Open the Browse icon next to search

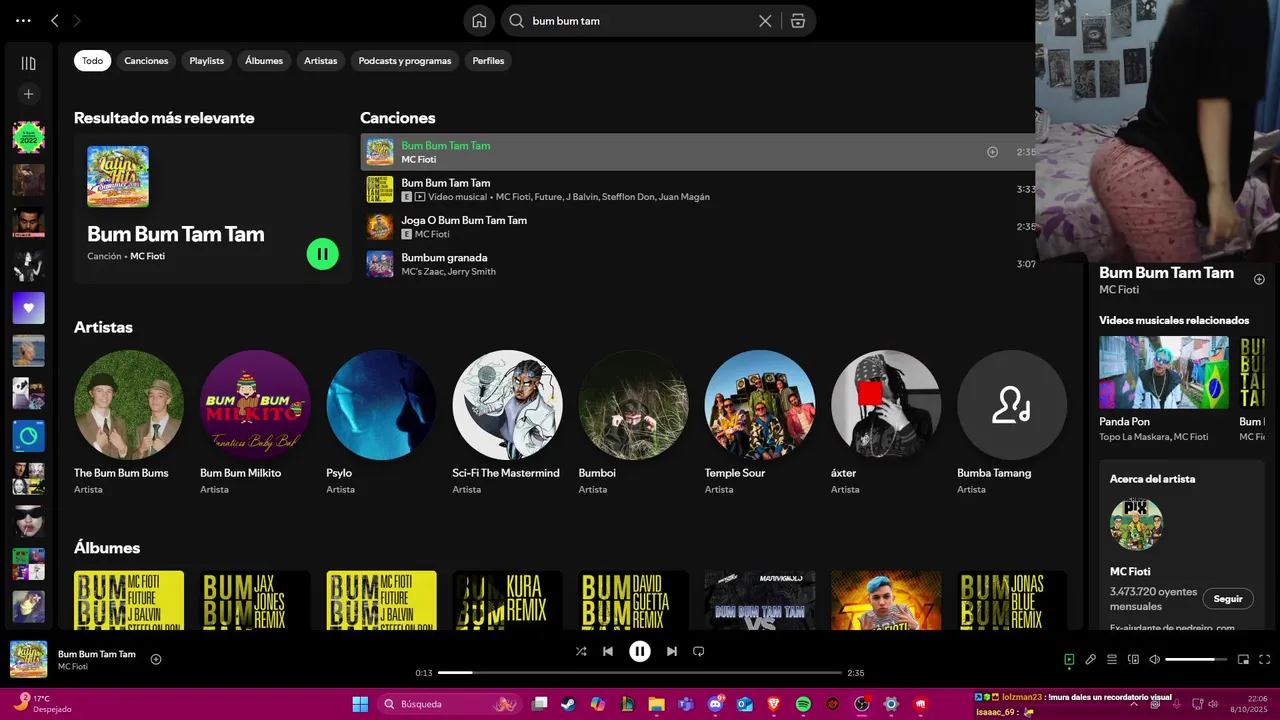[797, 21]
